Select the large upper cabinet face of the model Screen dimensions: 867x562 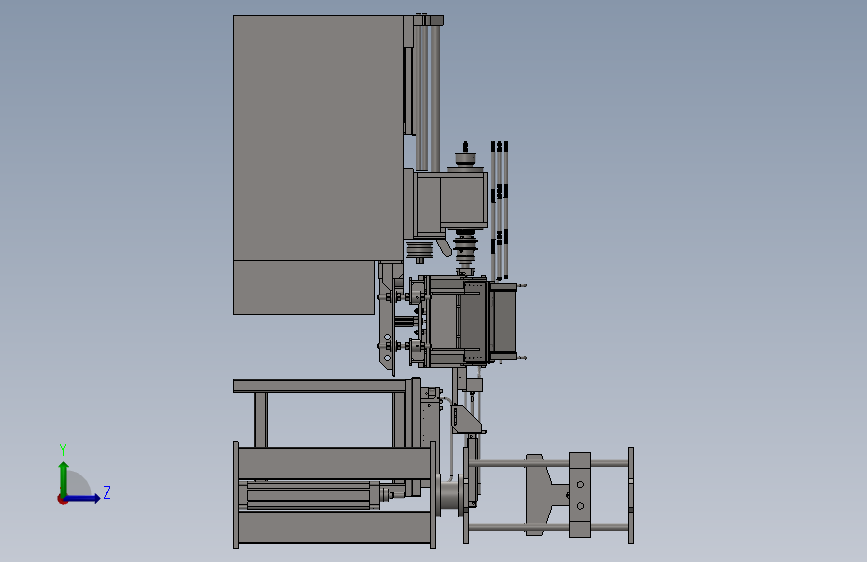pyautogui.click(x=318, y=138)
